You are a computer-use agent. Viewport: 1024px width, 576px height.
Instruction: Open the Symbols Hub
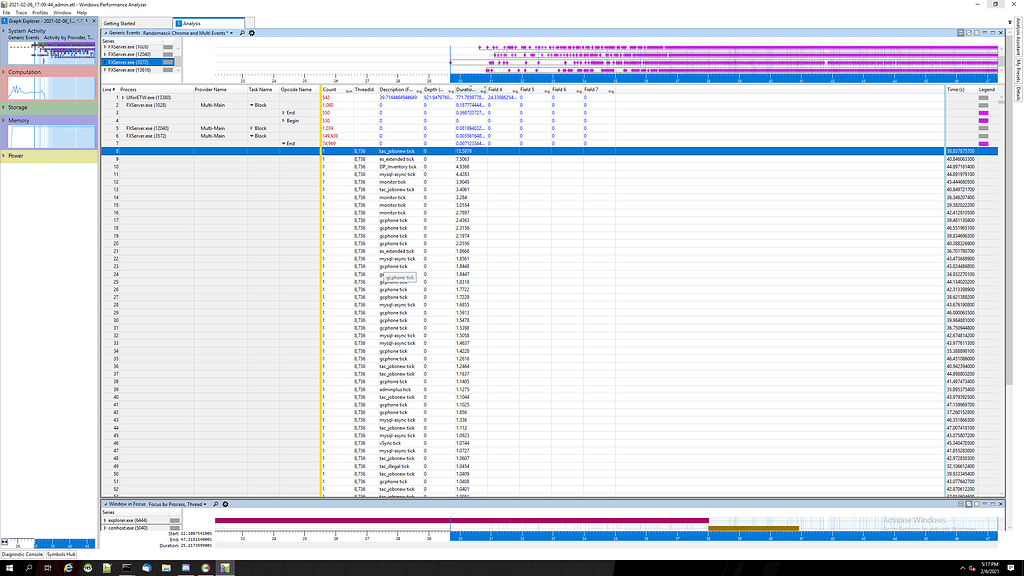point(62,553)
